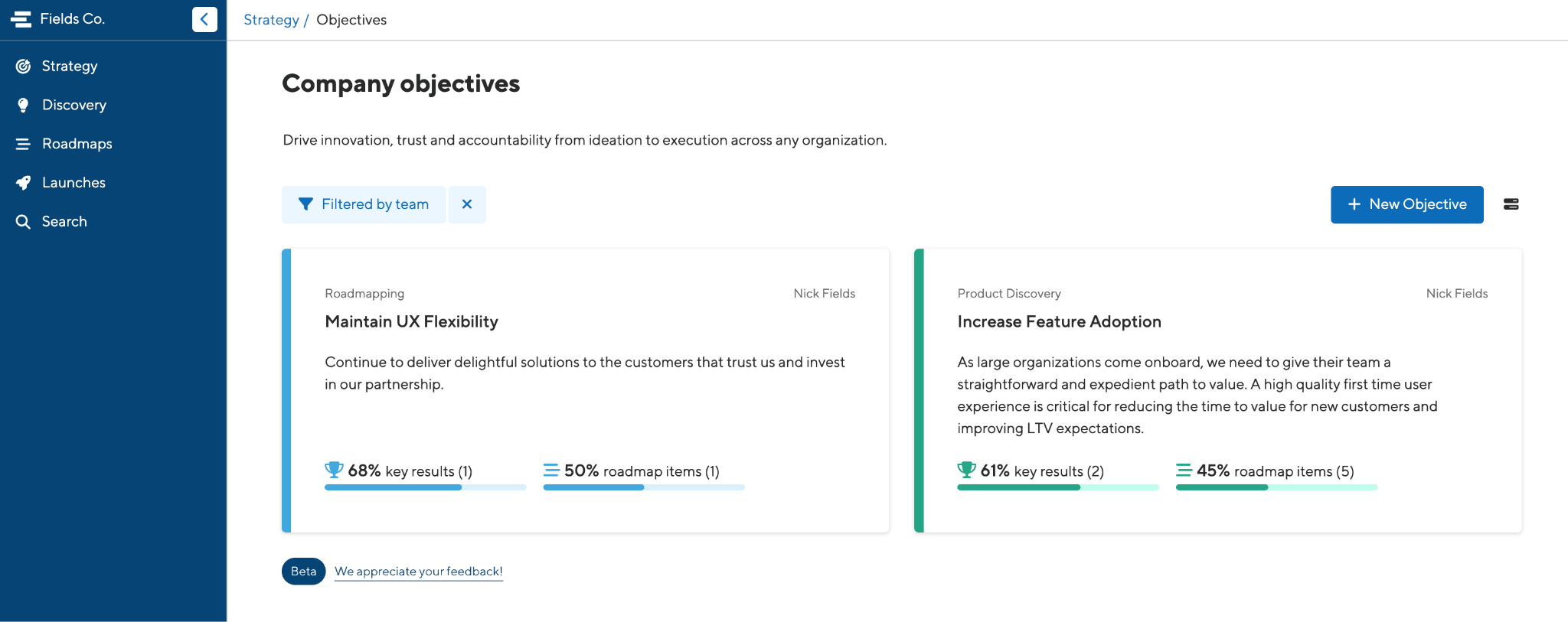Click the funnel filter icon
This screenshot has height=622, width=1568.
tap(305, 204)
